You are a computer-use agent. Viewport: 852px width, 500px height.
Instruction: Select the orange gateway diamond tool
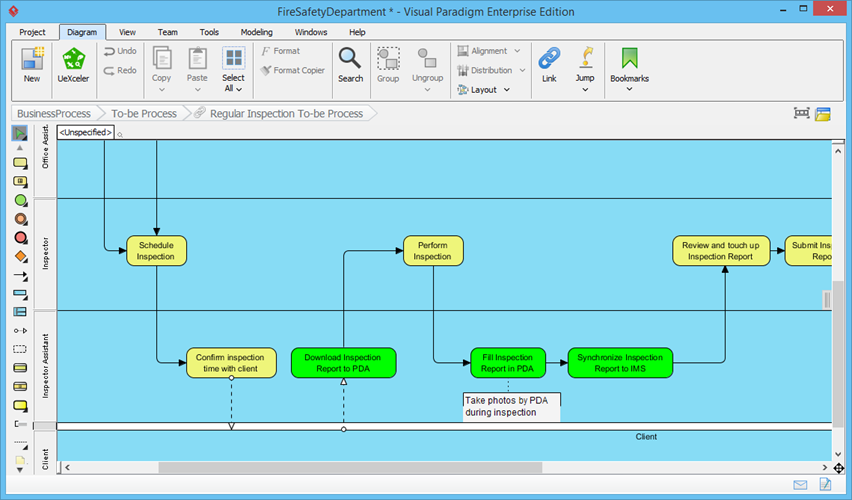click(x=20, y=256)
